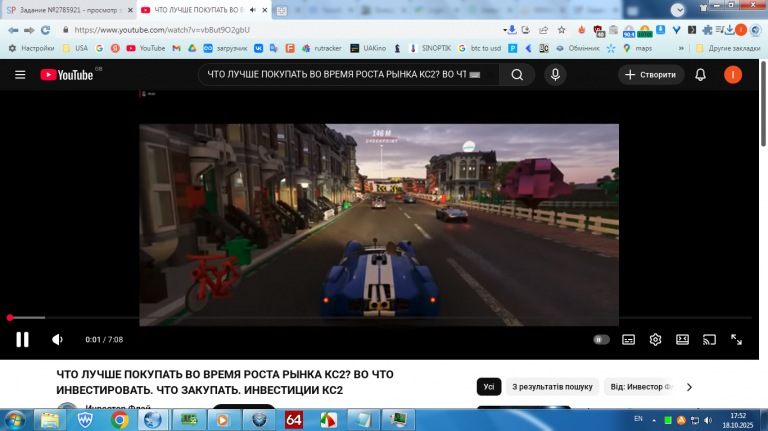The height and width of the screenshot is (431, 768).
Task: Click the red progress scrubber dot
Action: pyautogui.click(x=10, y=318)
